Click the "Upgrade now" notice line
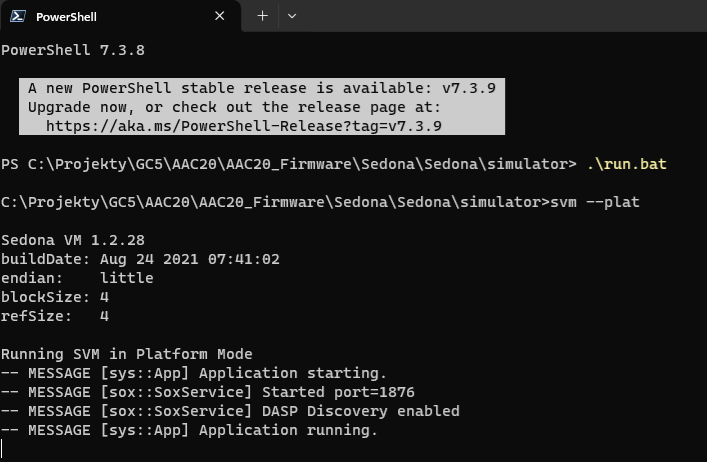 234,107
